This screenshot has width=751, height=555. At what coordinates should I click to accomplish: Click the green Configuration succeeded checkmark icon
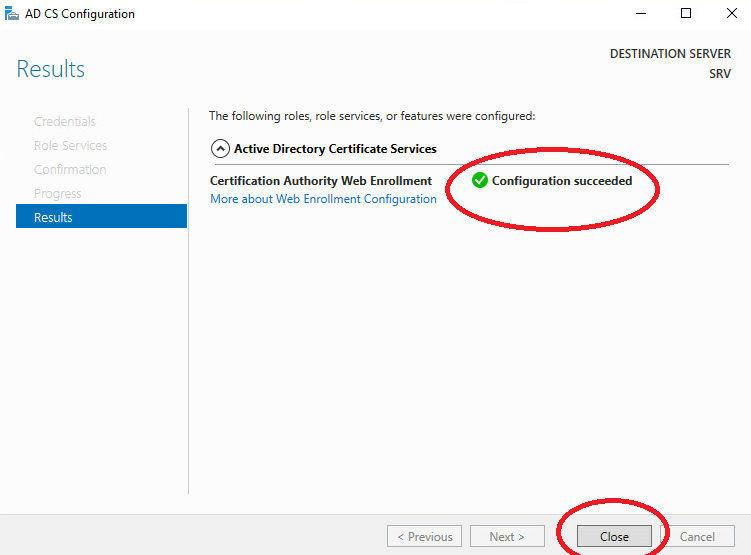pos(479,181)
